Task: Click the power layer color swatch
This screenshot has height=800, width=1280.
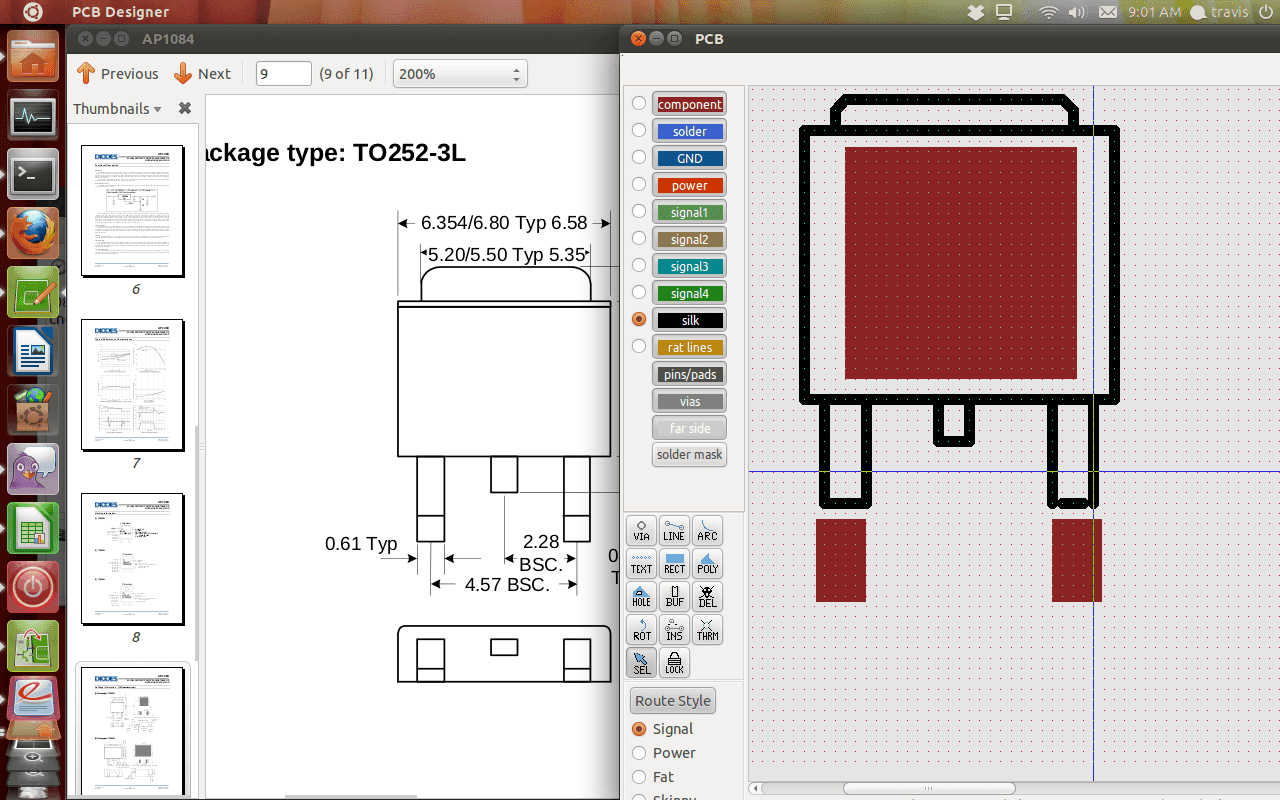Action: 690,185
